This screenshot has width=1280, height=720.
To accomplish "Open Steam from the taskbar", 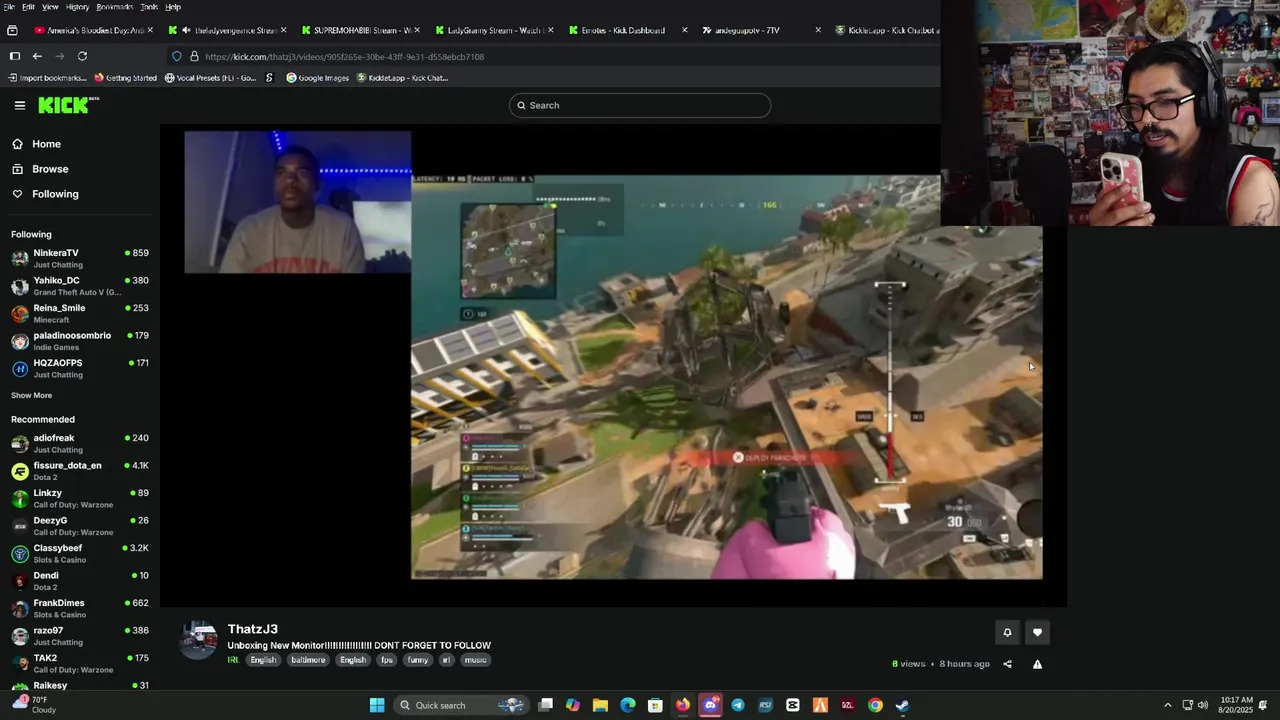I will [x=902, y=705].
